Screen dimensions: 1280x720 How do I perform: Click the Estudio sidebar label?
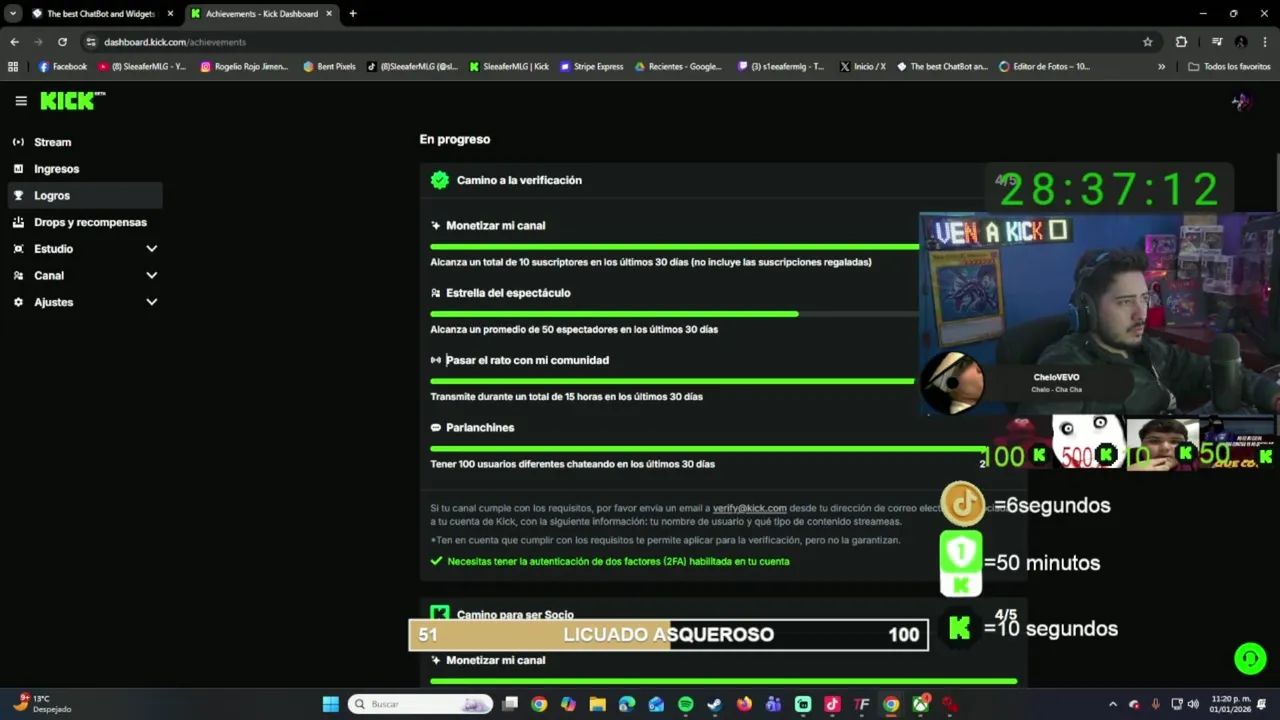click(x=53, y=249)
